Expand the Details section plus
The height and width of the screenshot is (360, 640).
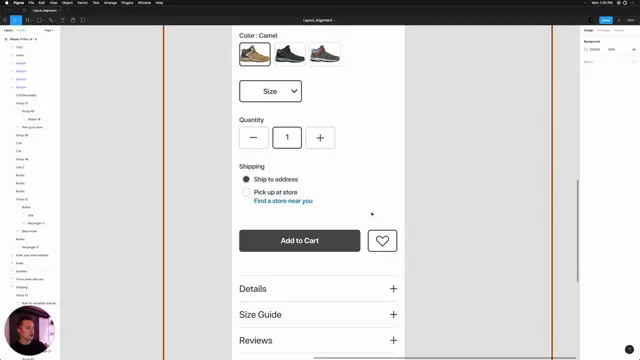coord(393,289)
